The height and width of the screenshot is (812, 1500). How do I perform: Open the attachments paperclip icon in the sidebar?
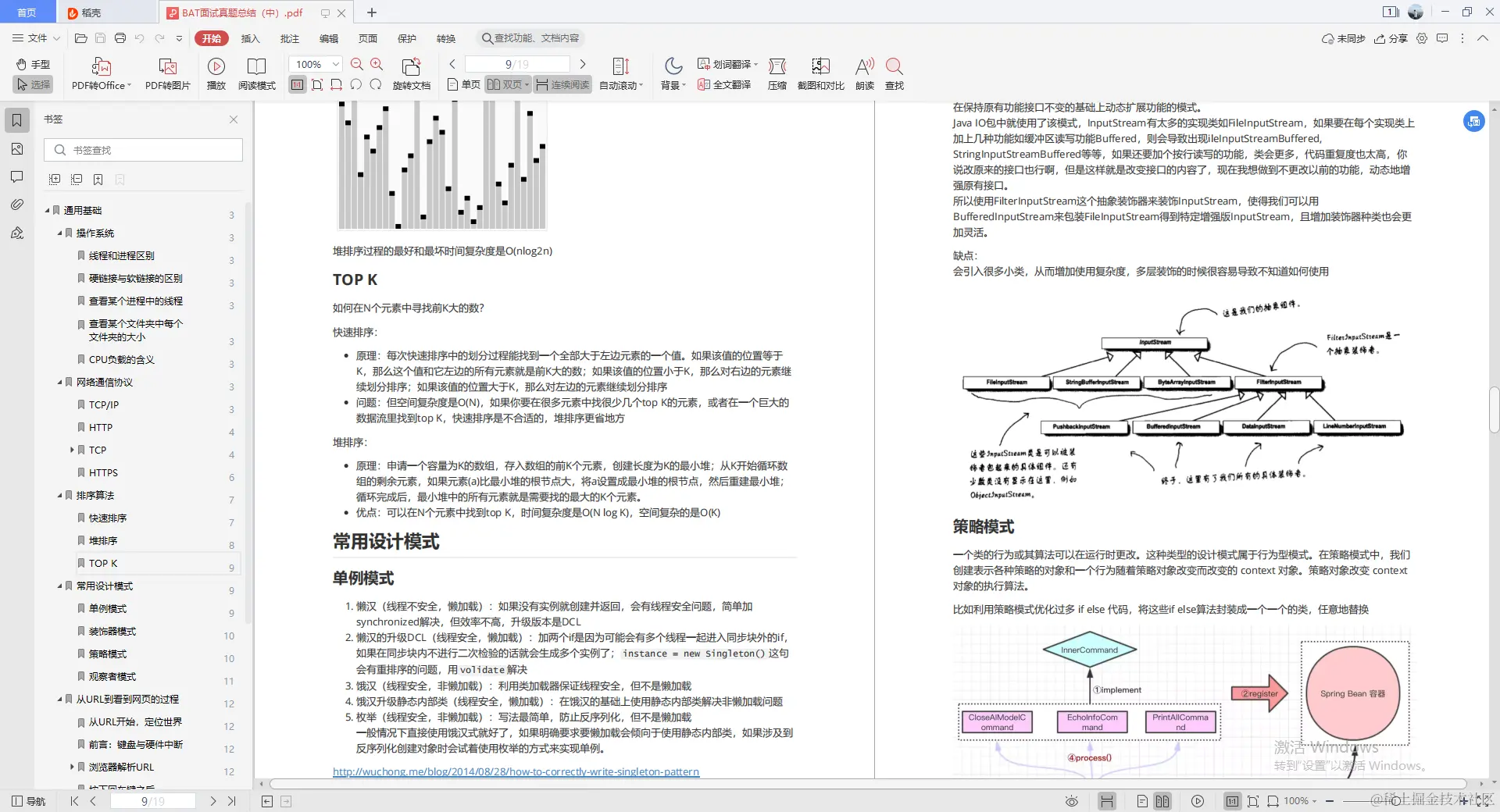16,205
